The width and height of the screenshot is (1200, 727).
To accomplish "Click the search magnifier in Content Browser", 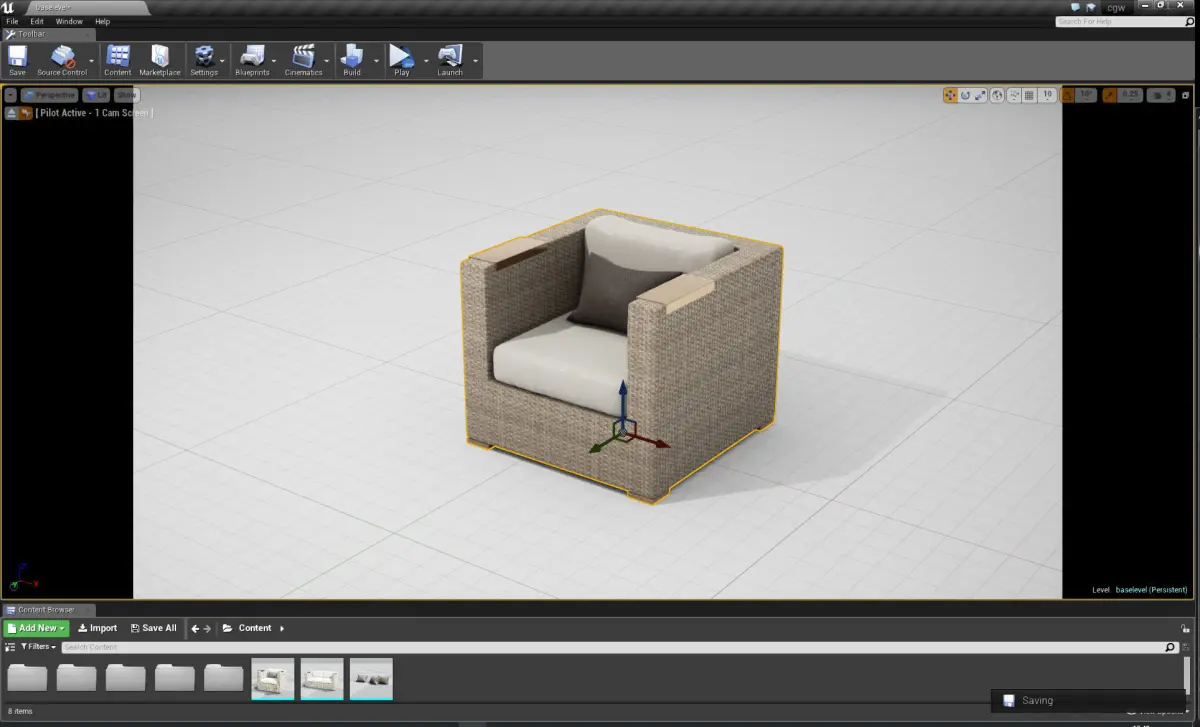I will pyautogui.click(x=1170, y=647).
